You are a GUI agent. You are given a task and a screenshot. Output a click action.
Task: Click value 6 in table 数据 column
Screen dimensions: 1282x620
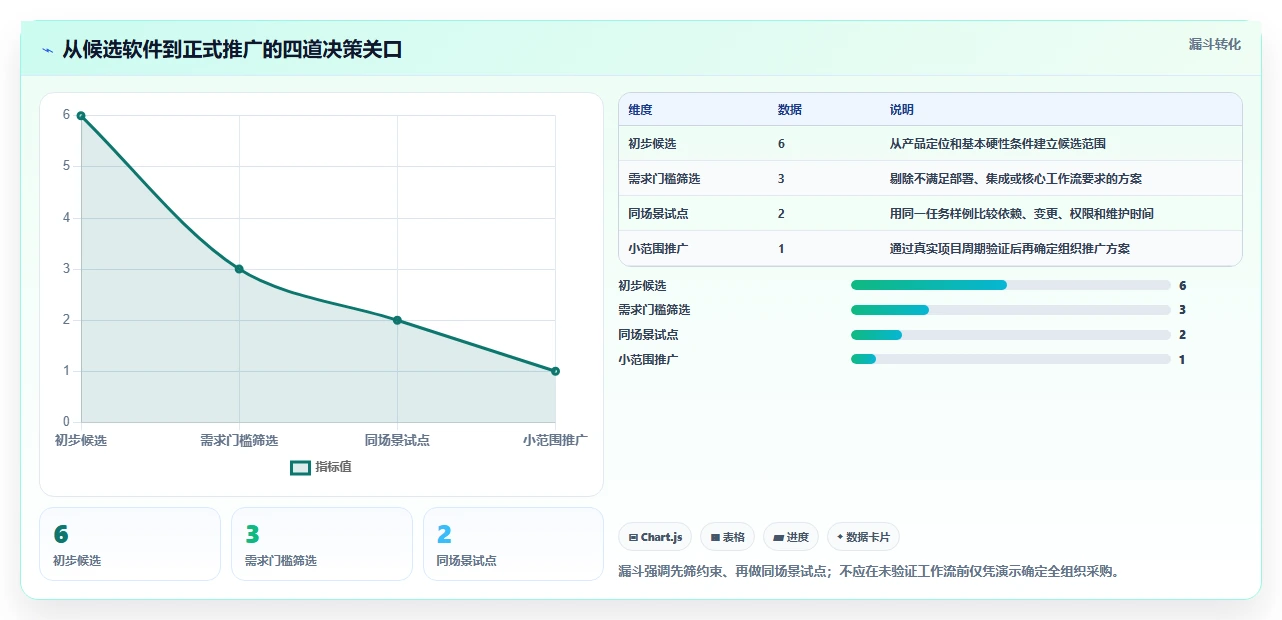coord(781,144)
